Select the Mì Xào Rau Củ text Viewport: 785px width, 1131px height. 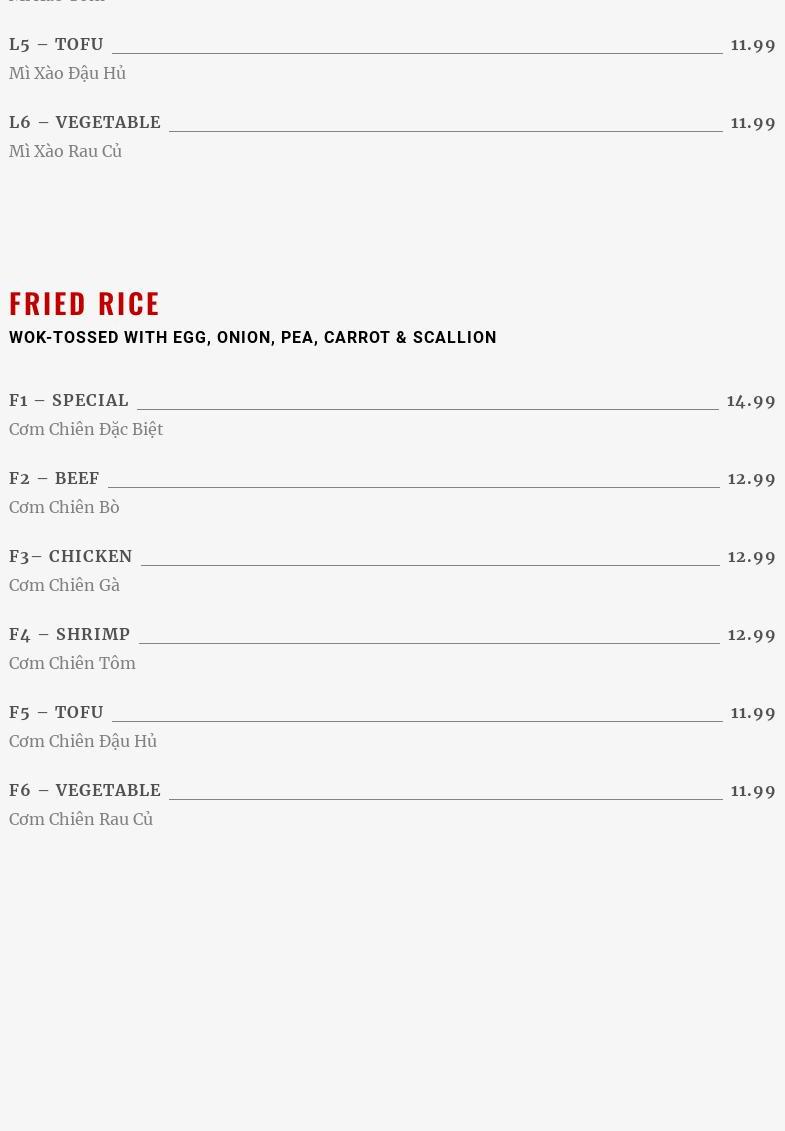(65, 152)
